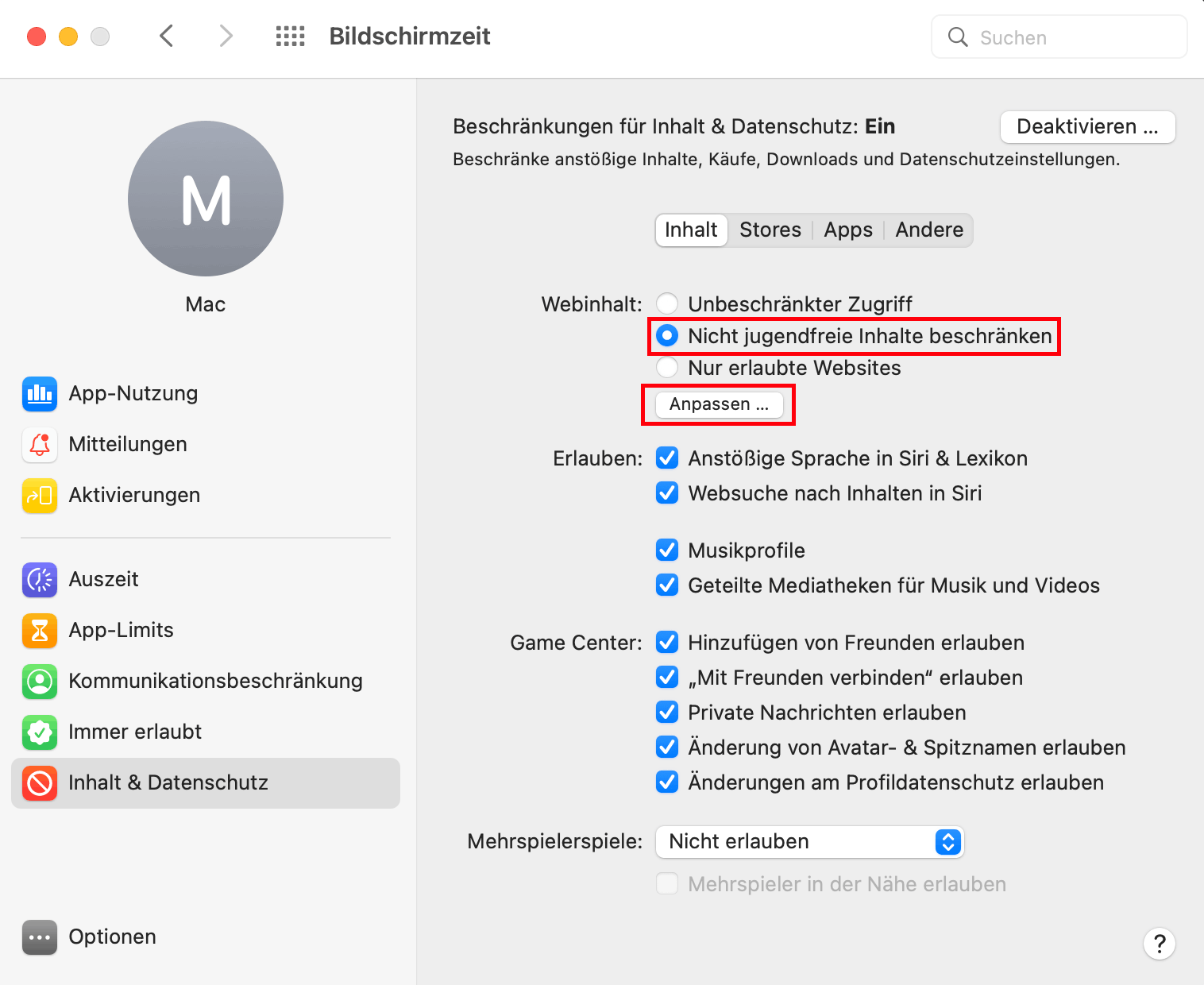Image resolution: width=1204 pixels, height=985 pixels.
Task: Disable Private Nachrichten erlauben checkbox
Action: tap(667, 713)
